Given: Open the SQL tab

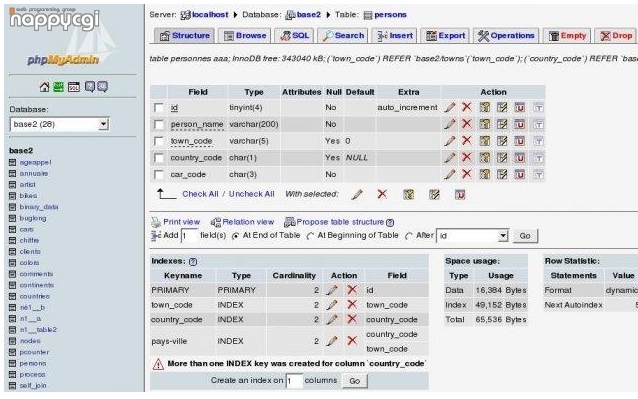Looking at the screenshot, I should [294, 36].
